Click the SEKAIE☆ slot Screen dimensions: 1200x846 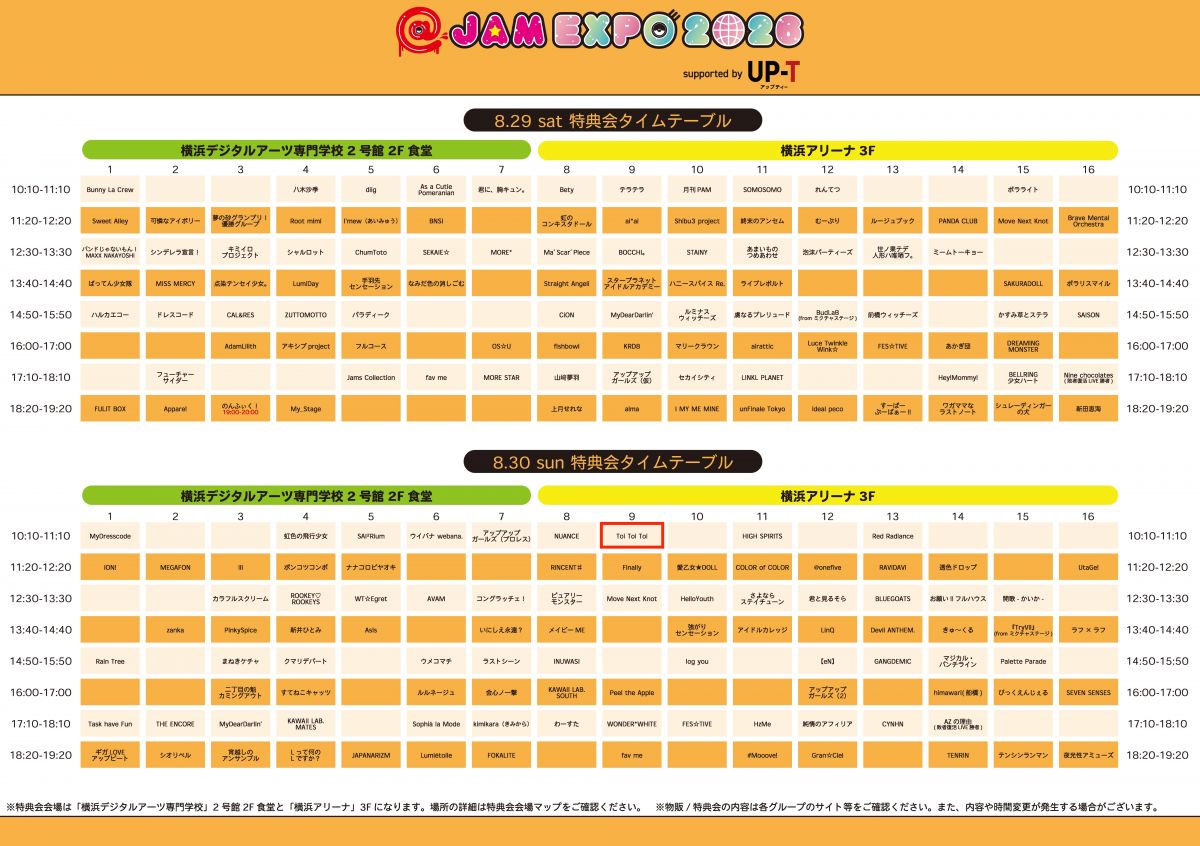(x=436, y=253)
